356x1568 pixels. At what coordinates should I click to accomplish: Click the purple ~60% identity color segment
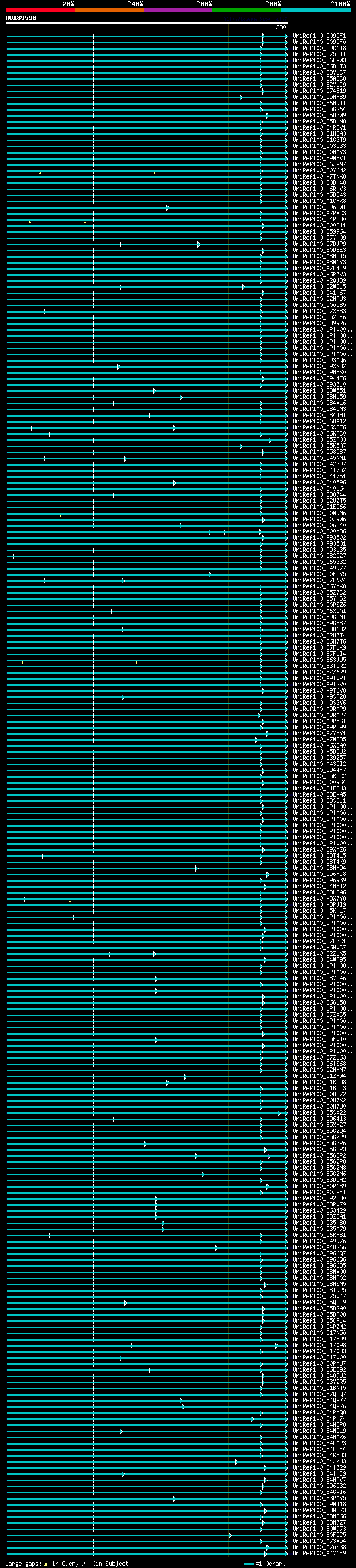179,10
